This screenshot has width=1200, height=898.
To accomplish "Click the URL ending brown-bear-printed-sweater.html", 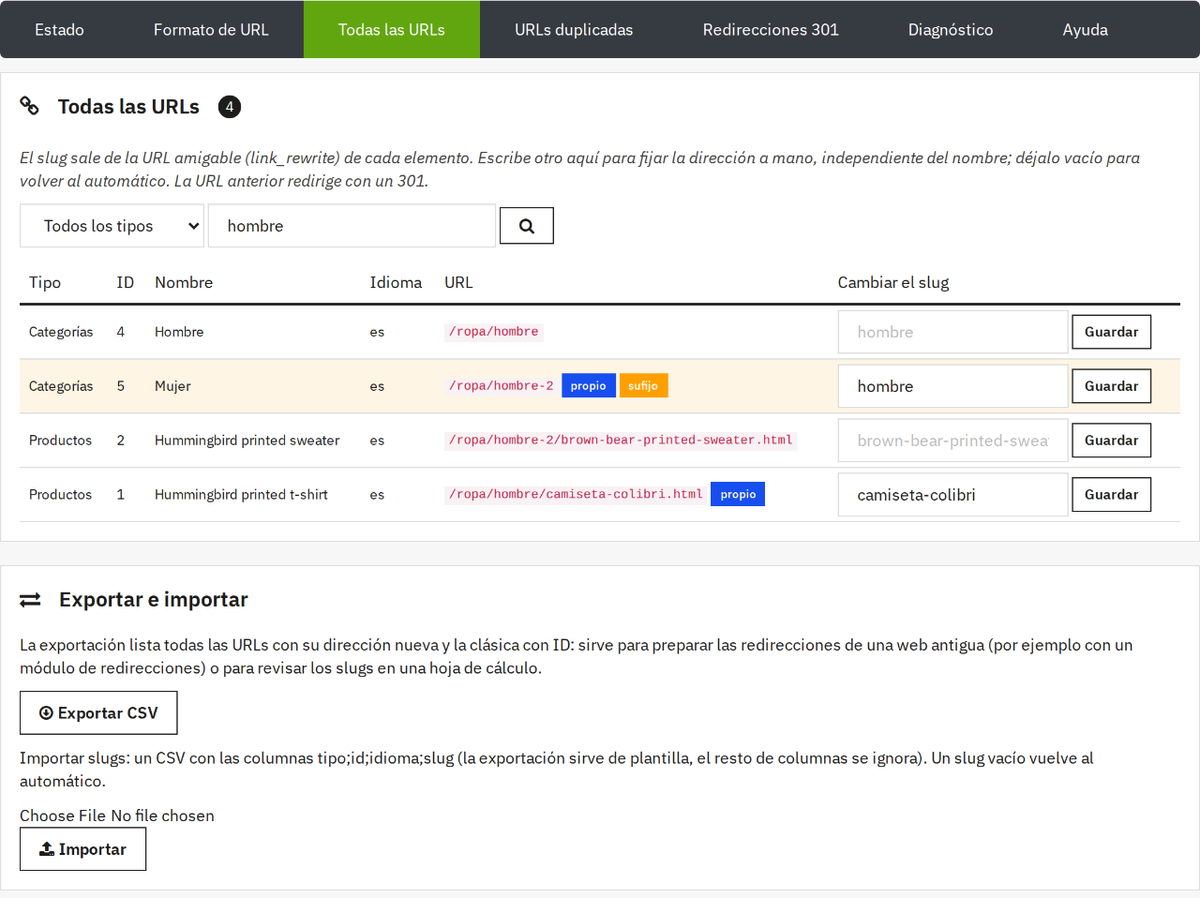I will [x=620, y=440].
